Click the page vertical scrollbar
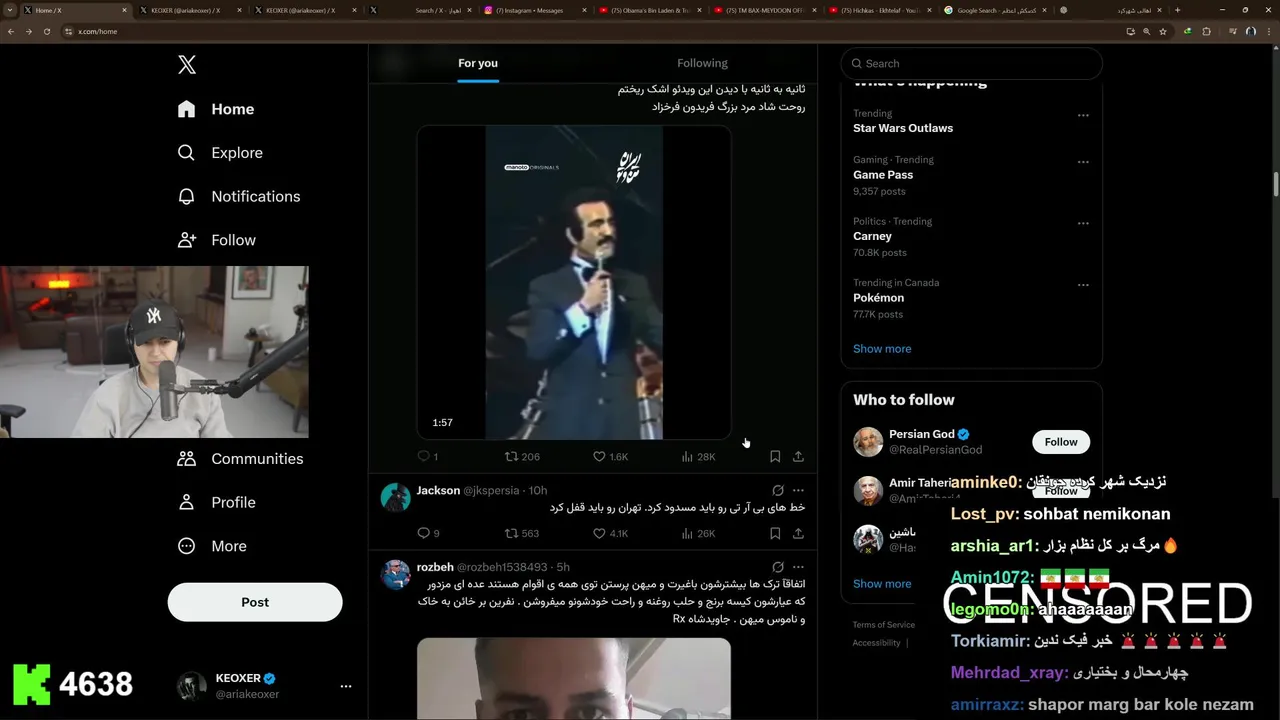Image resolution: width=1280 pixels, height=720 pixels. point(1275,185)
